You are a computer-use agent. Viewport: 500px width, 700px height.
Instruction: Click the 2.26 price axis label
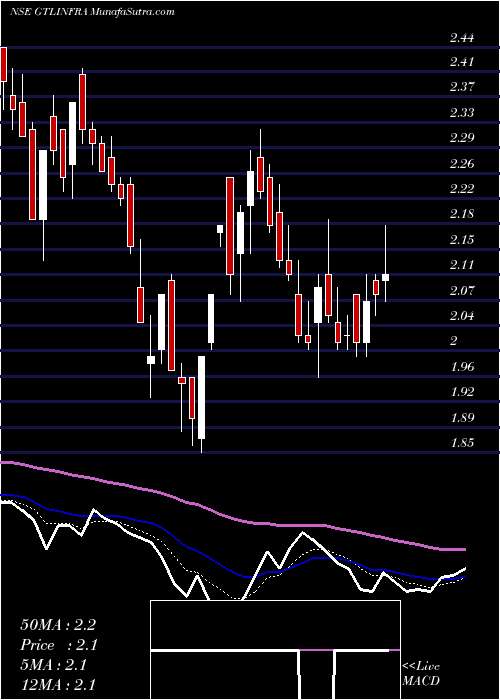tap(462, 163)
